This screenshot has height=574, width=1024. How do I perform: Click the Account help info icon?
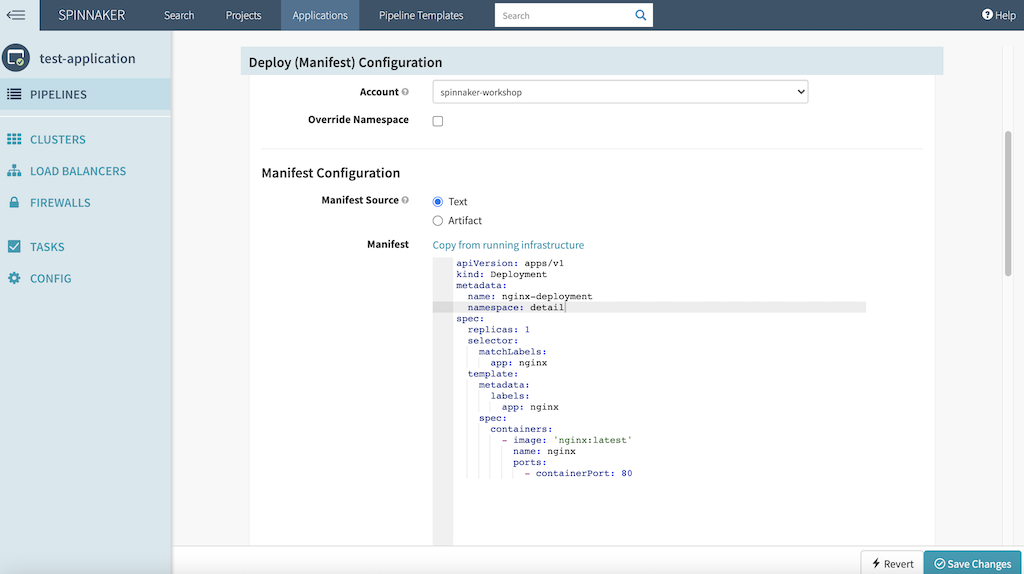point(406,92)
